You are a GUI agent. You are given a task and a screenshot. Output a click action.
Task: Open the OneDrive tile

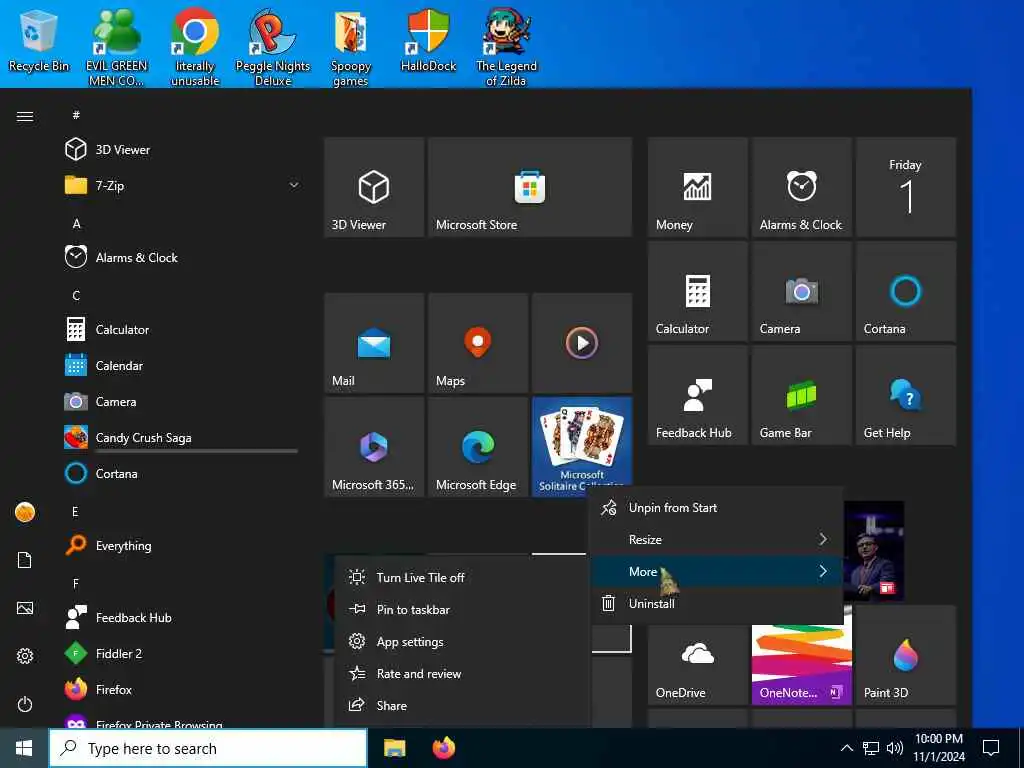click(697, 665)
